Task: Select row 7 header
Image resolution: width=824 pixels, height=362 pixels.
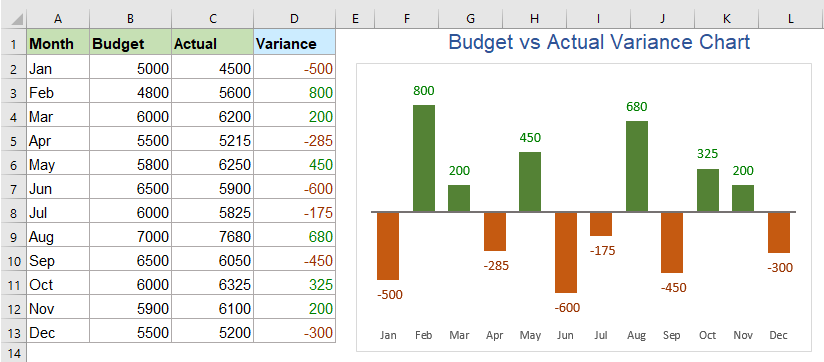Action: [13, 189]
